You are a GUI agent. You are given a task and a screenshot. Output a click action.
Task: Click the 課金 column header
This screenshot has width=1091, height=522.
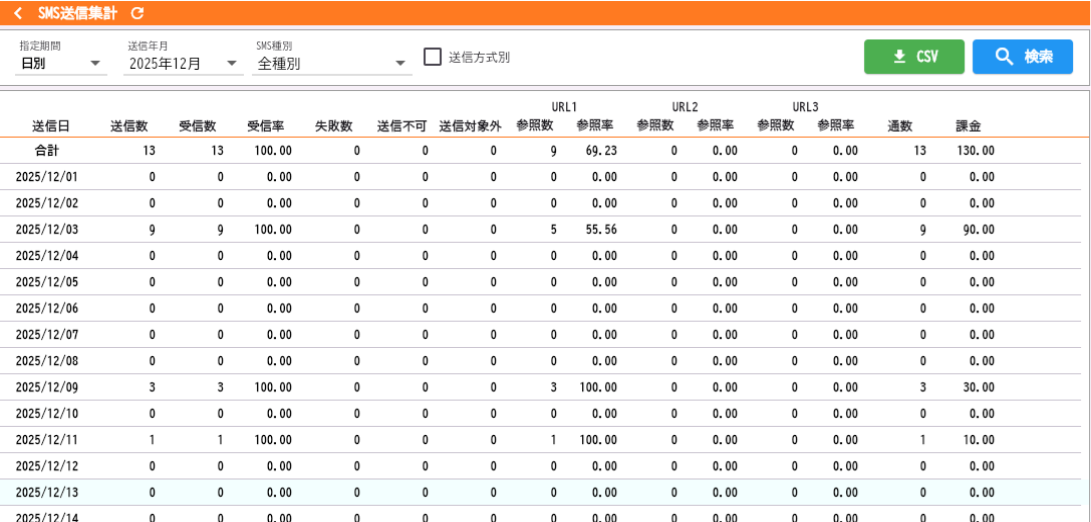point(968,126)
